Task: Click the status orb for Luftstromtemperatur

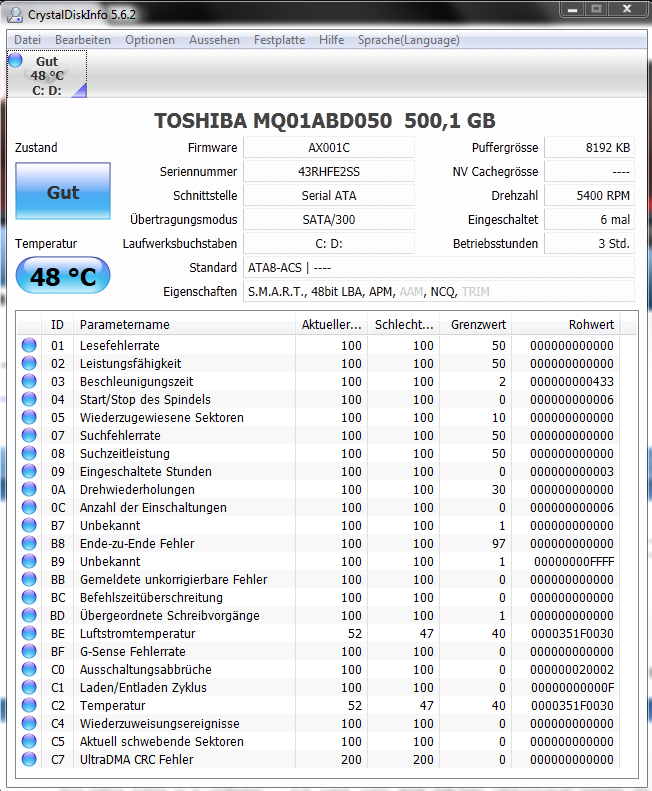Action: 29,633
